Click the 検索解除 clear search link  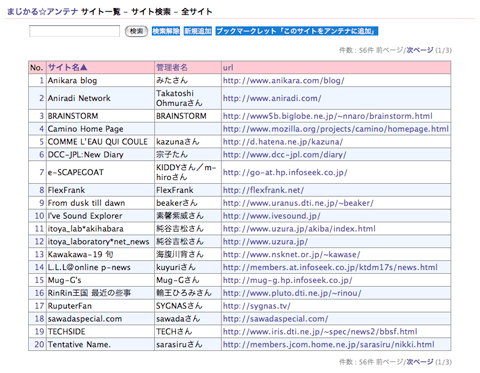tap(166, 31)
